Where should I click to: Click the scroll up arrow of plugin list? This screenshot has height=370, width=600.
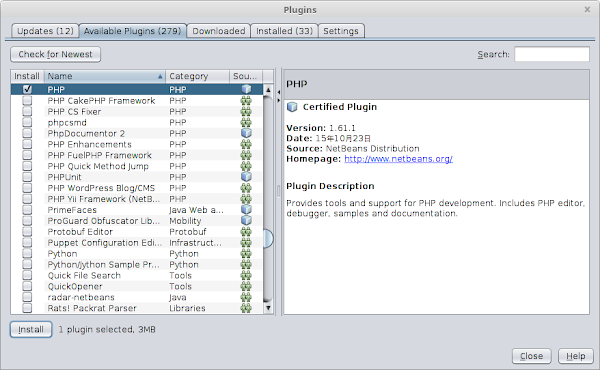pos(268,90)
